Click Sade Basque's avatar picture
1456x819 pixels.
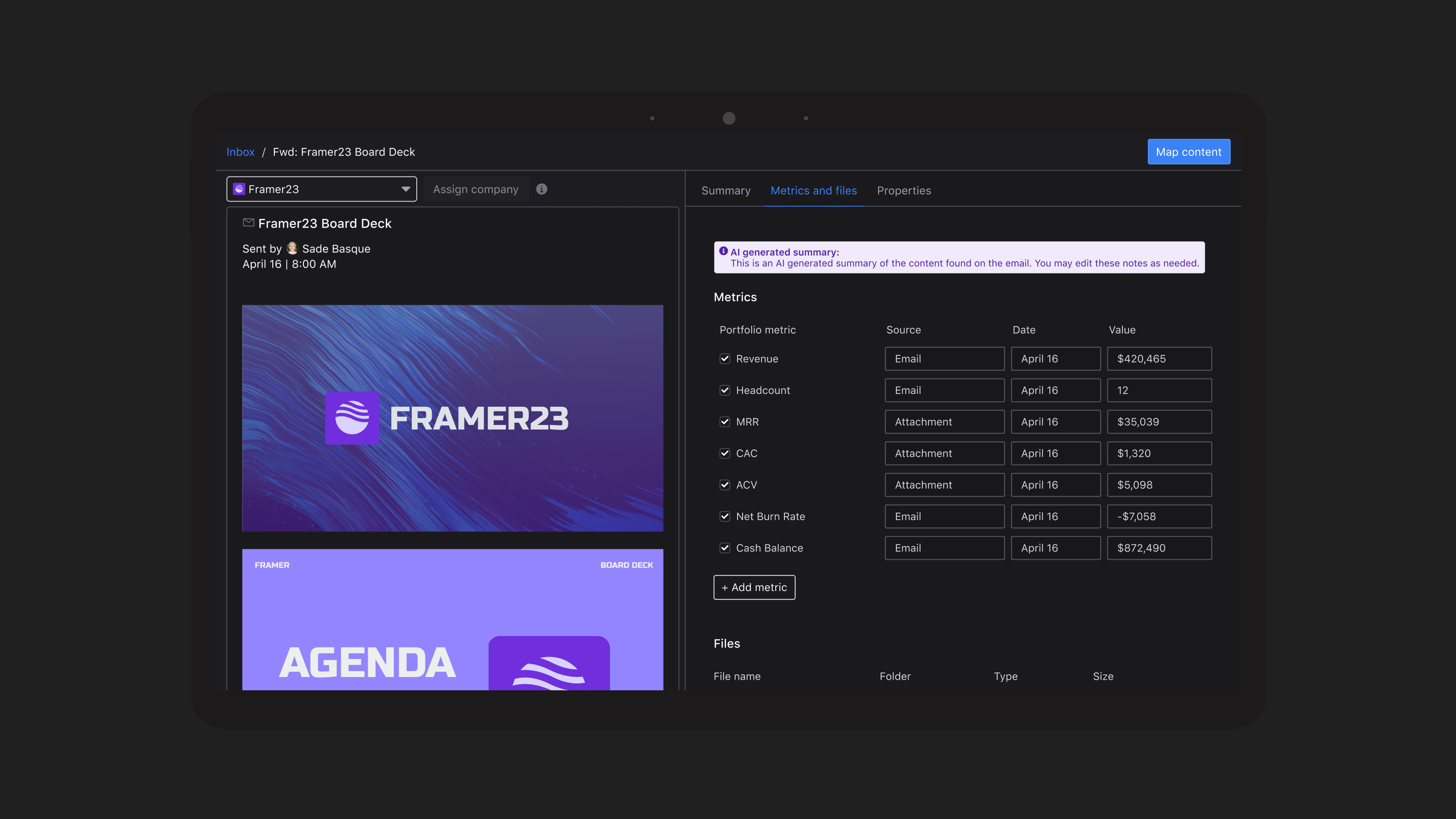(292, 248)
